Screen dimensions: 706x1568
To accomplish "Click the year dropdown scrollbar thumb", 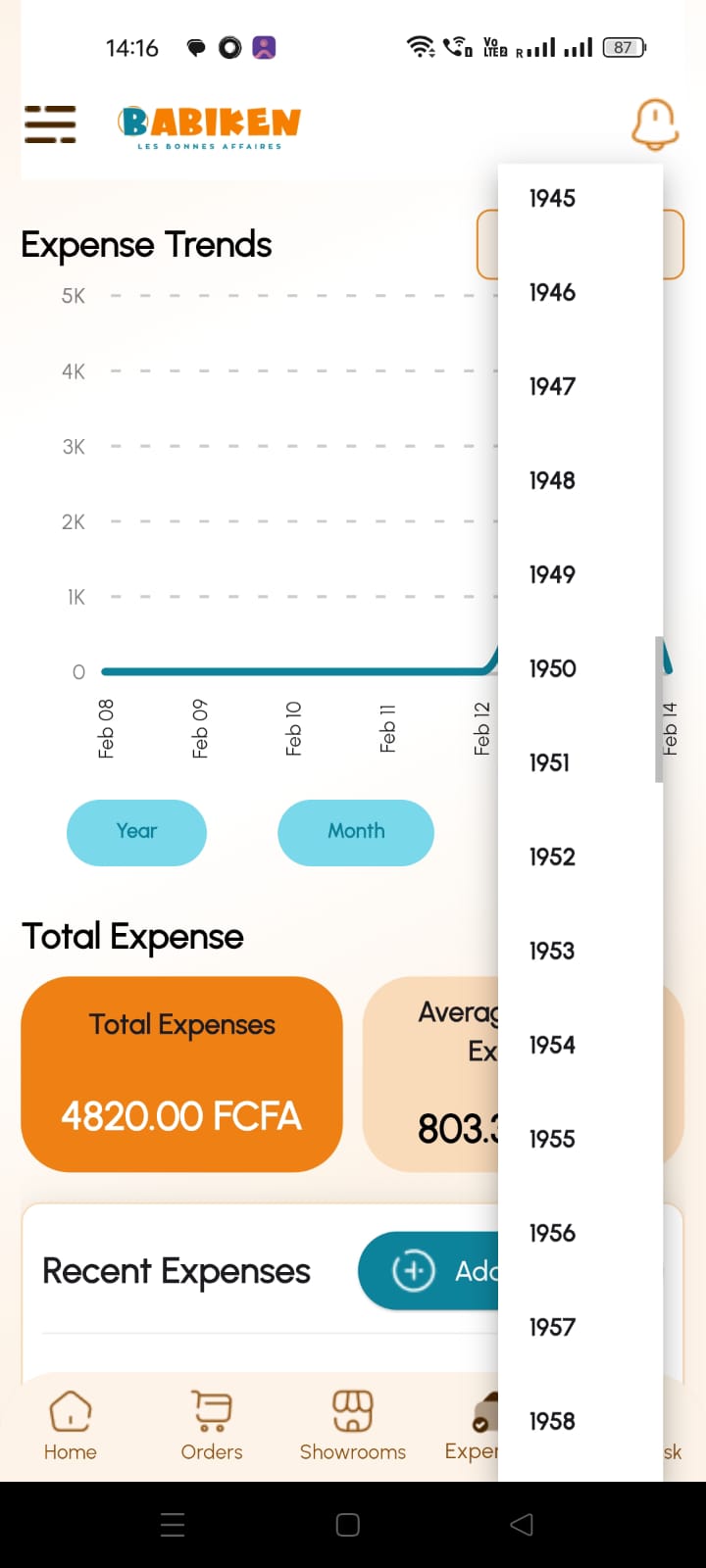I will tap(659, 710).
